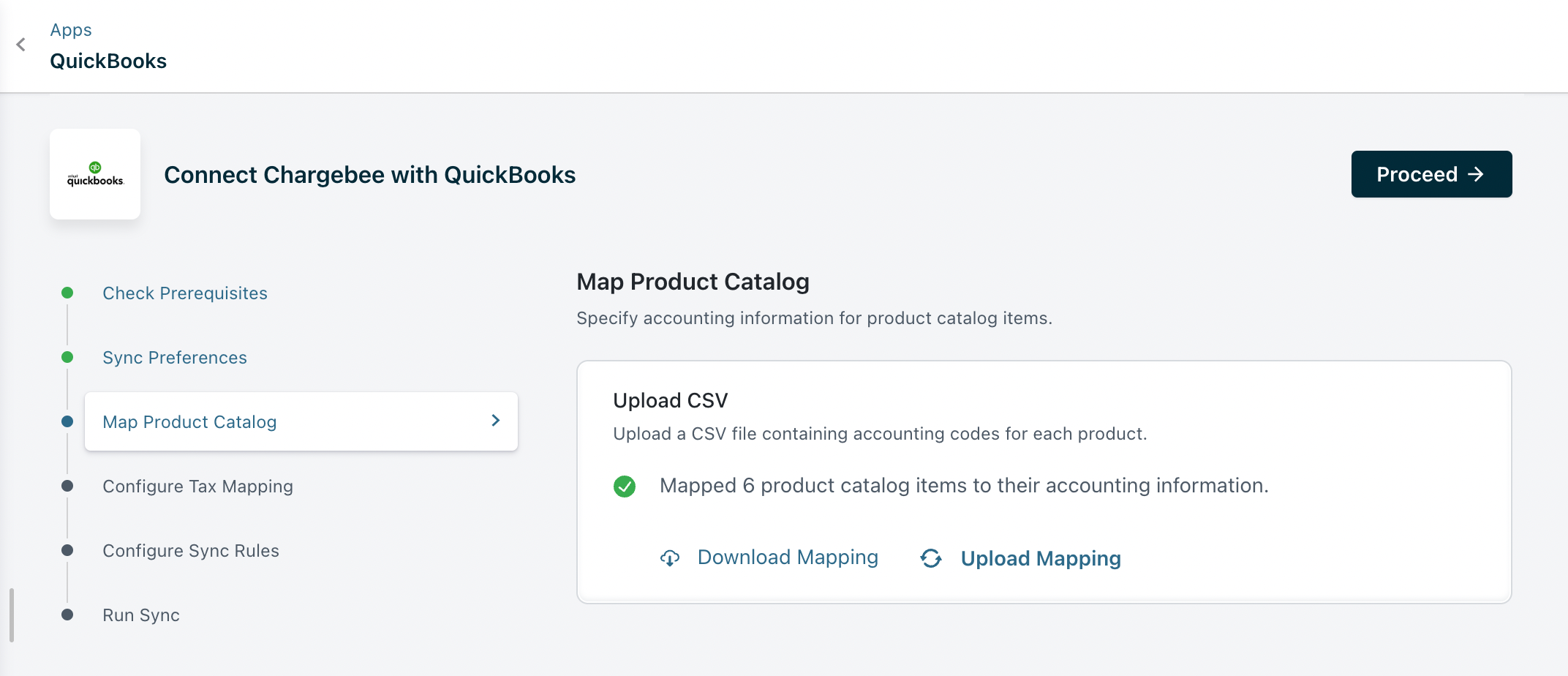Open the Configure Sync Rules step
1568x676 pixels.
click(x=191, y=551)
